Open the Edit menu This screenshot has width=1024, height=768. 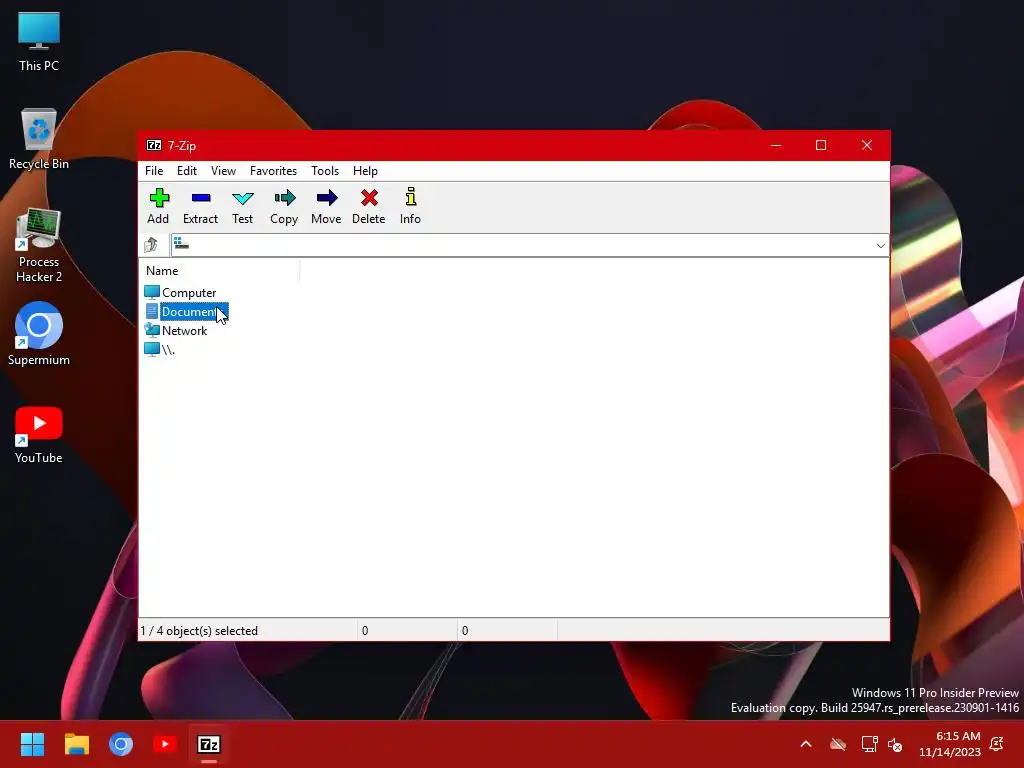tap(187, 171)
